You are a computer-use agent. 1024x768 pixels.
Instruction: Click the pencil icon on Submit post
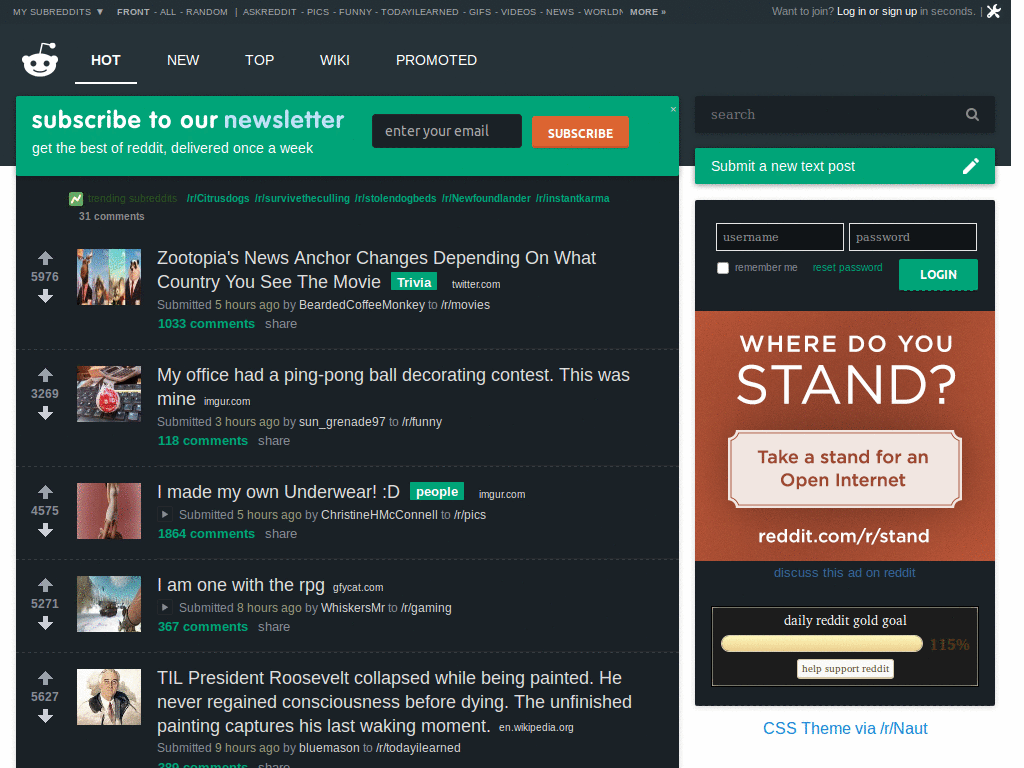971,166
